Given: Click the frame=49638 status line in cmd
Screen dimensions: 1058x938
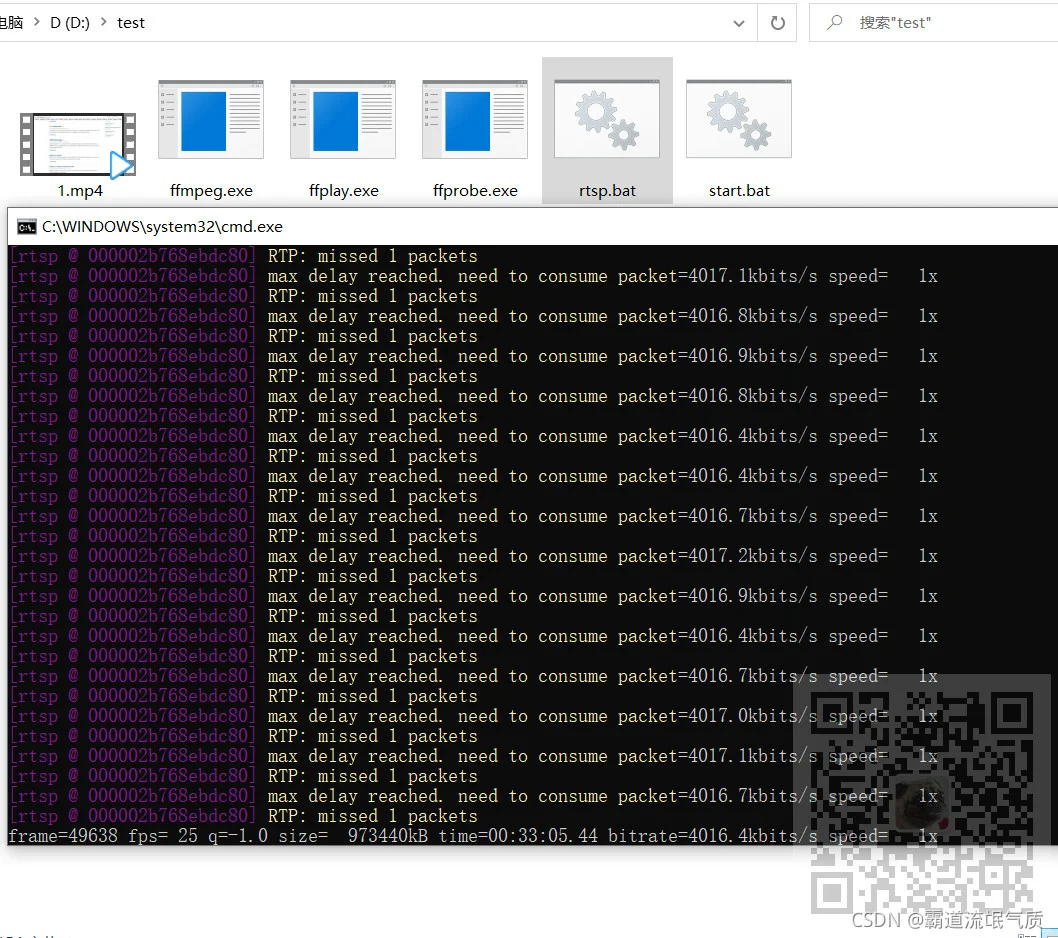Looking at the screenshot, I should click(x=473, y=836).
